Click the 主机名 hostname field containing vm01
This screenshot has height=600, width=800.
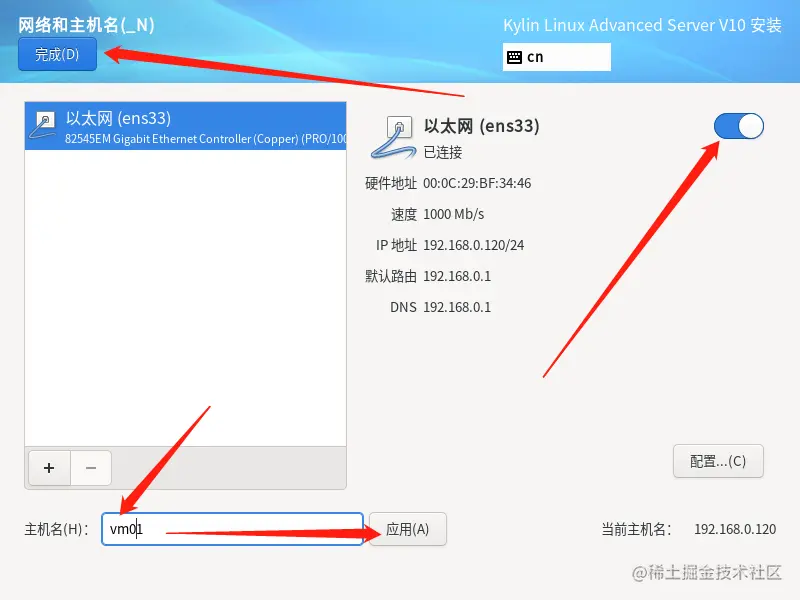[232, 529]
